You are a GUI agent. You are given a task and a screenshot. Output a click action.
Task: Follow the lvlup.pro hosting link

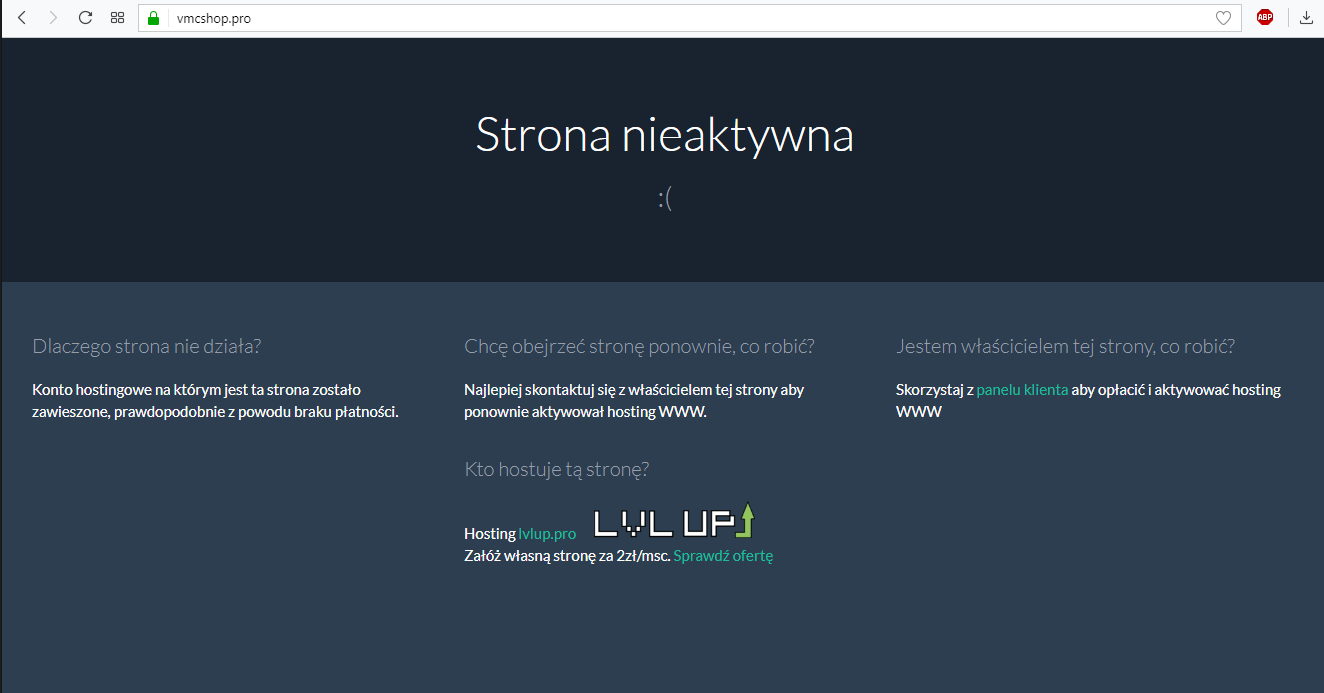pyautogui.click(x=547, y=534)
